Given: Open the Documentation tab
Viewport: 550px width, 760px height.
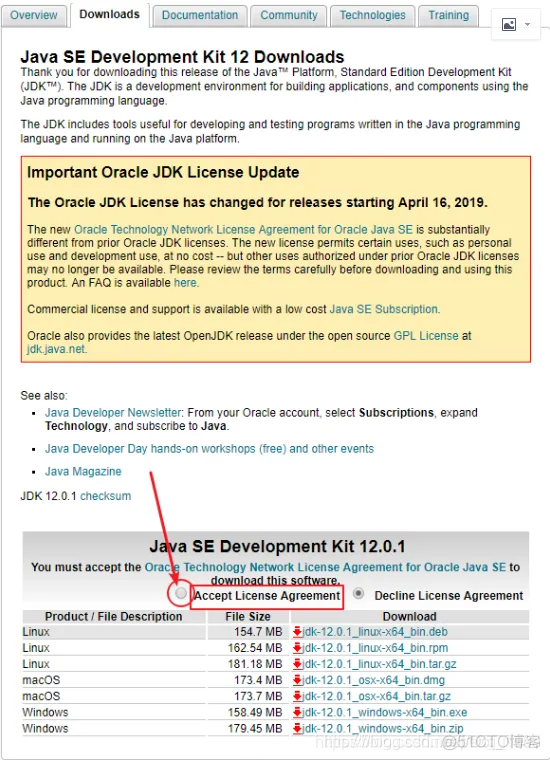Looking at the screenshot, I should click(200, 15).
